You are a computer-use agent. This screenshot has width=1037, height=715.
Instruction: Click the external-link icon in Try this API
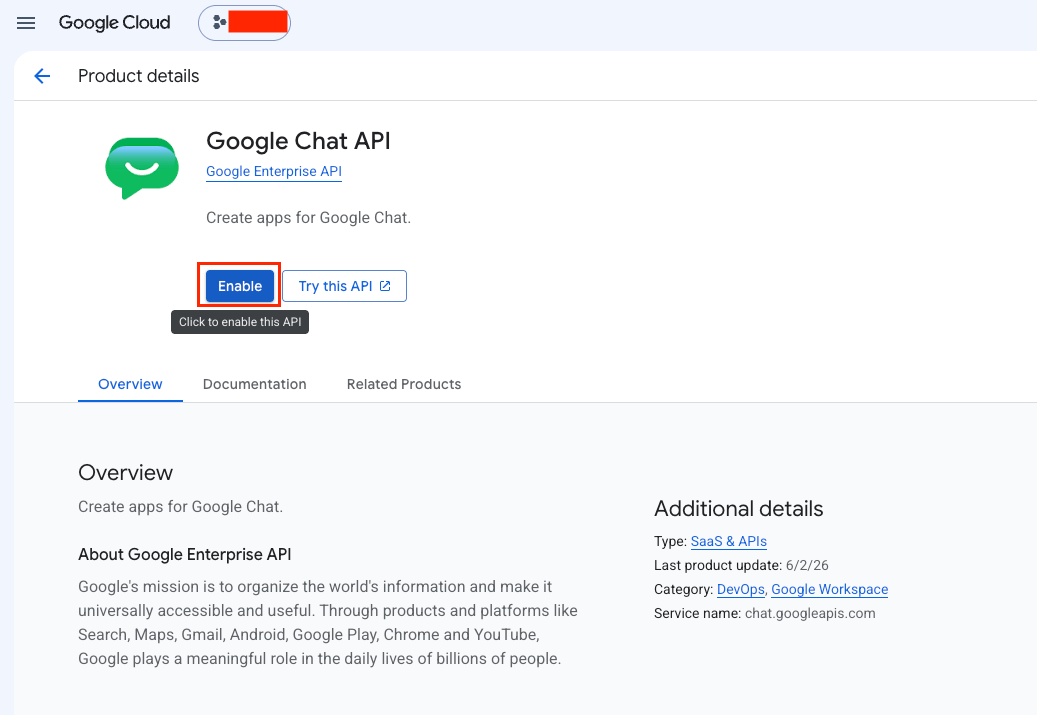coord(385,286)
